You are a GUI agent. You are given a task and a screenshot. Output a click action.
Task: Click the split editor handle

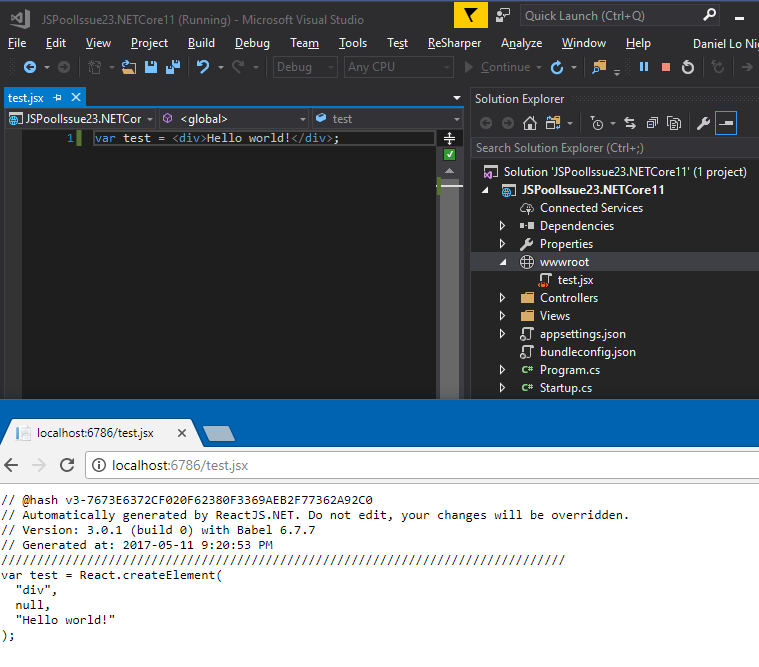click(449, 138)
